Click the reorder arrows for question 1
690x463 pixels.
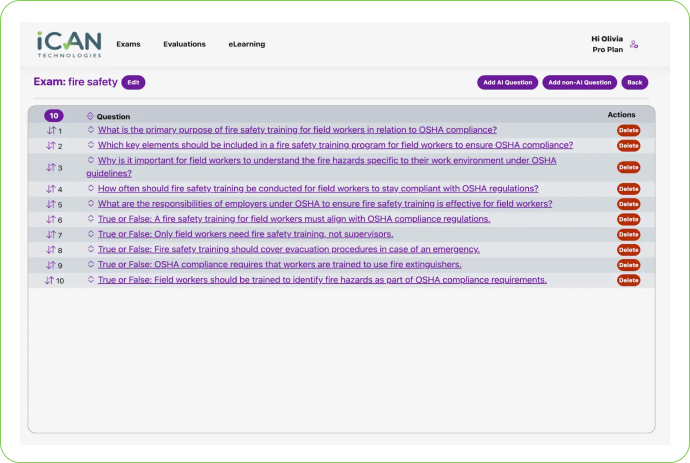coord(51,130)
